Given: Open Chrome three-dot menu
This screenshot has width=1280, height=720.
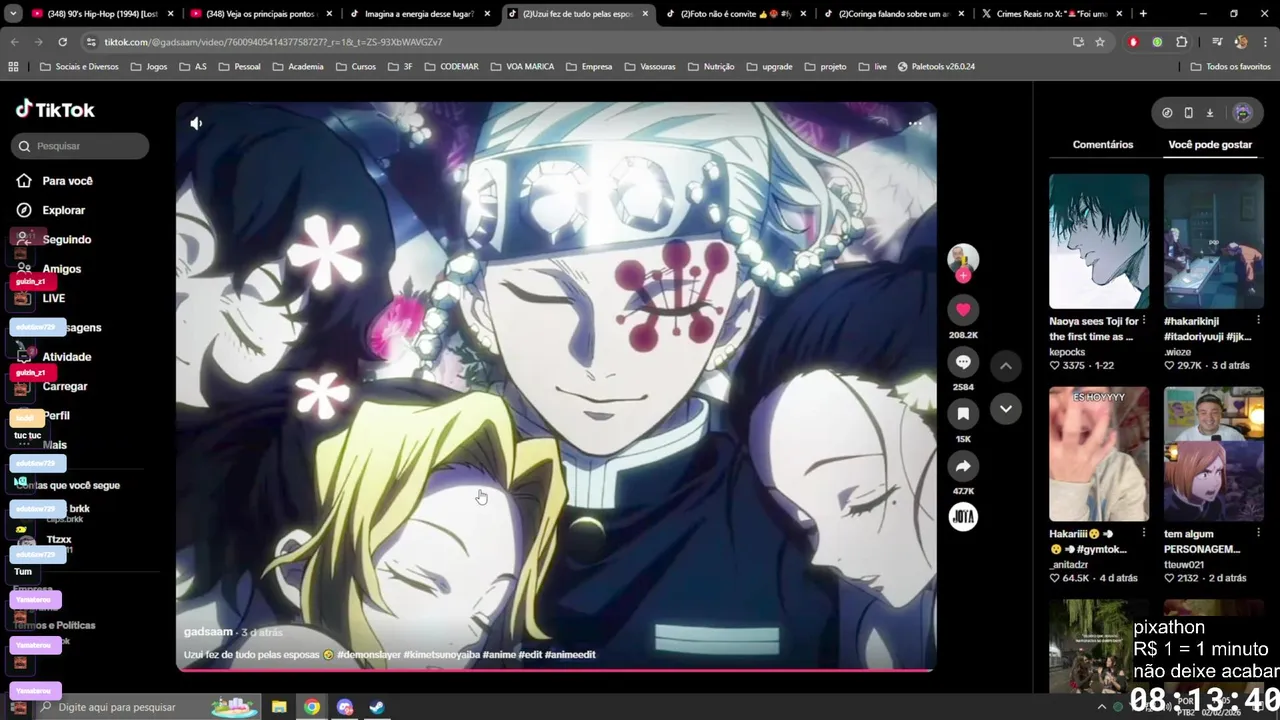Looking at the screenshot, I should 1264,42.
